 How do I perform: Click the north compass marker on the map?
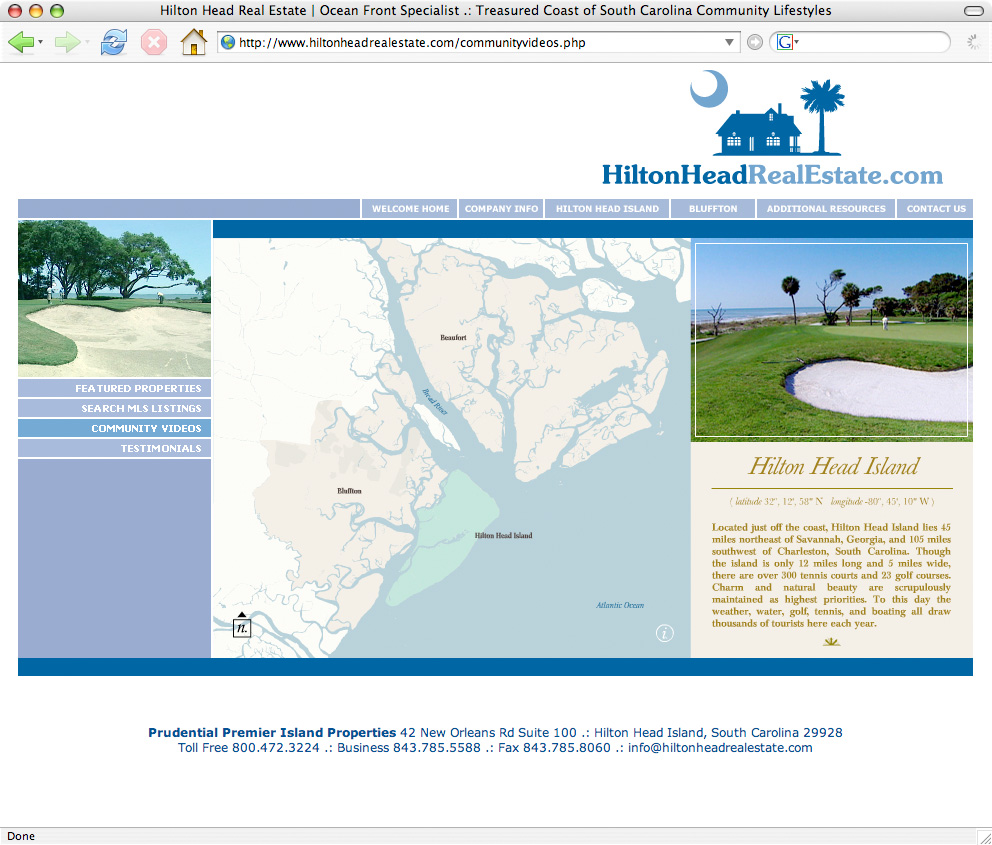tap(242, 624)
